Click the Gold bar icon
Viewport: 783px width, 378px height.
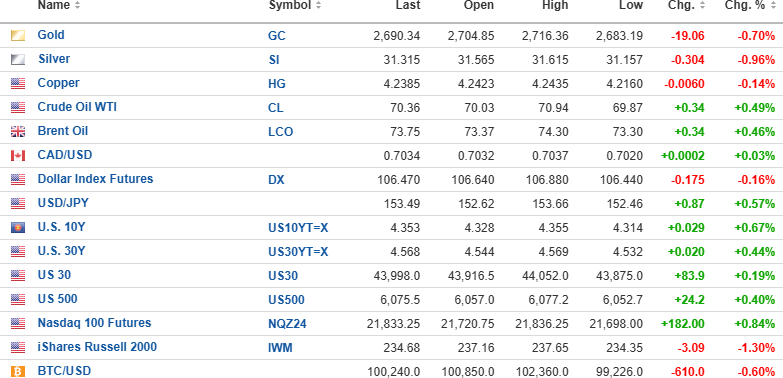(x=17, y=36)
